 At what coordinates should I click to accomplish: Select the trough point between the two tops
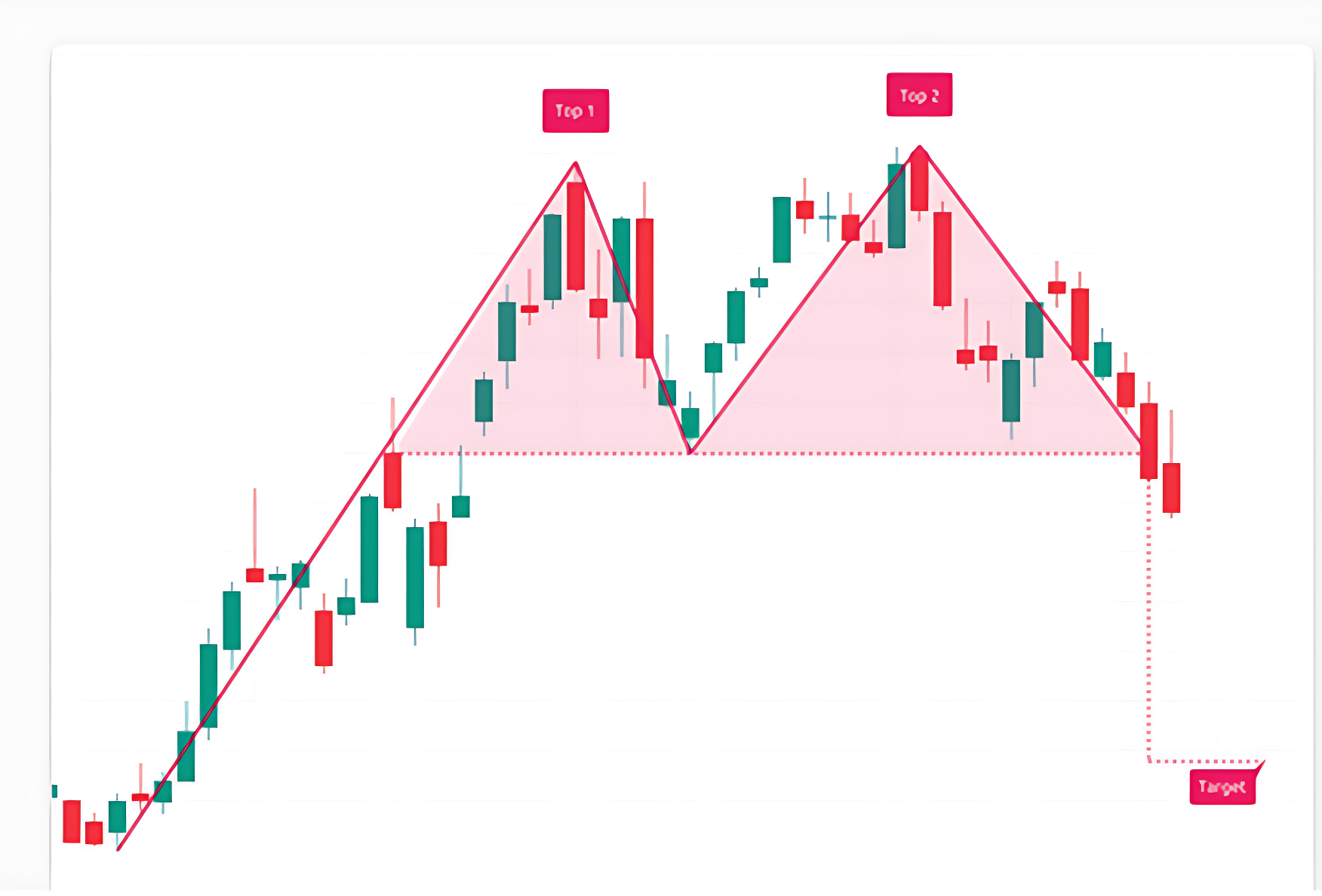pyautogui.click(x=690, y=453)
